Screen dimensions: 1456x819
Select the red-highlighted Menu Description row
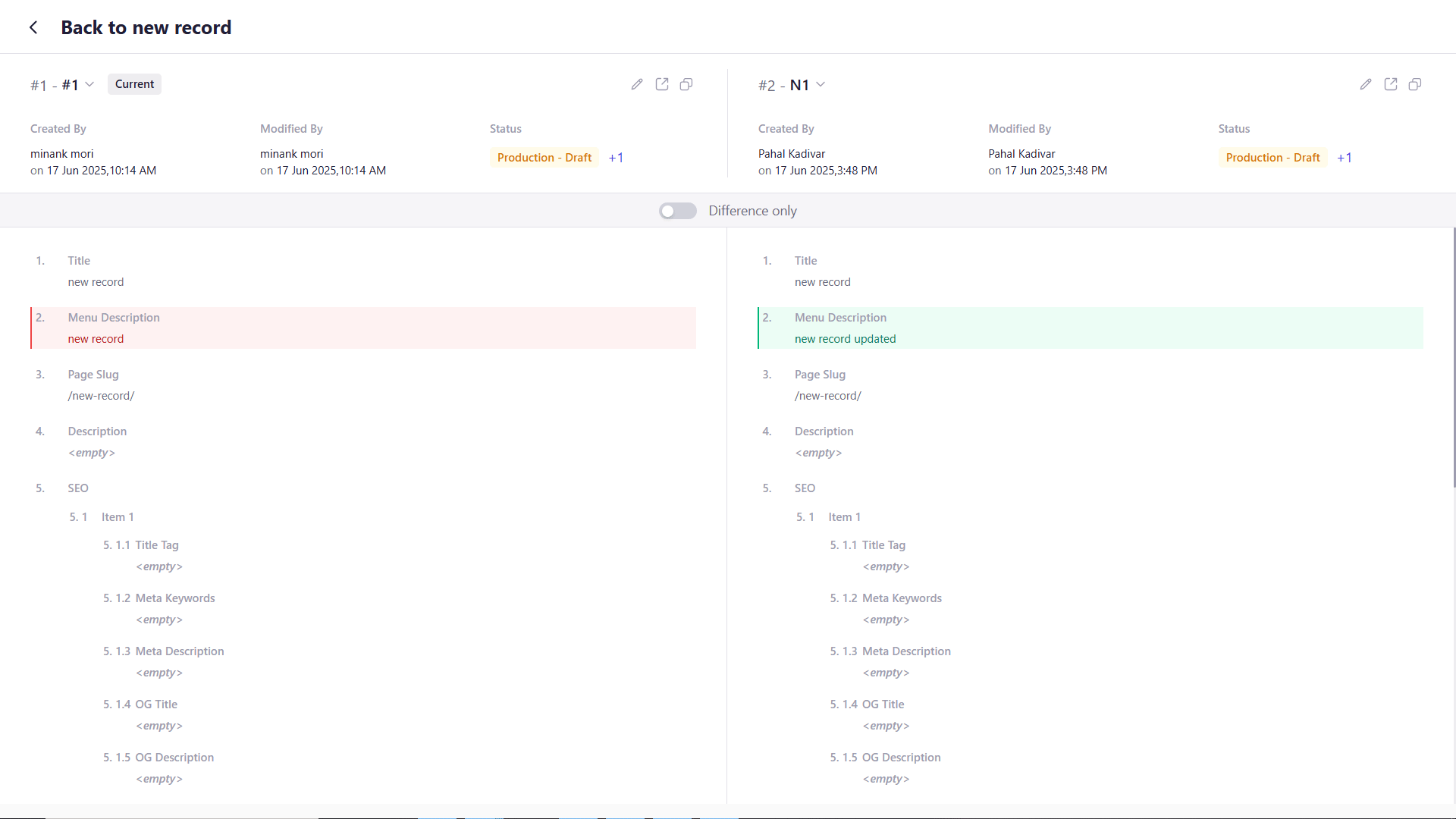(363, 328)
